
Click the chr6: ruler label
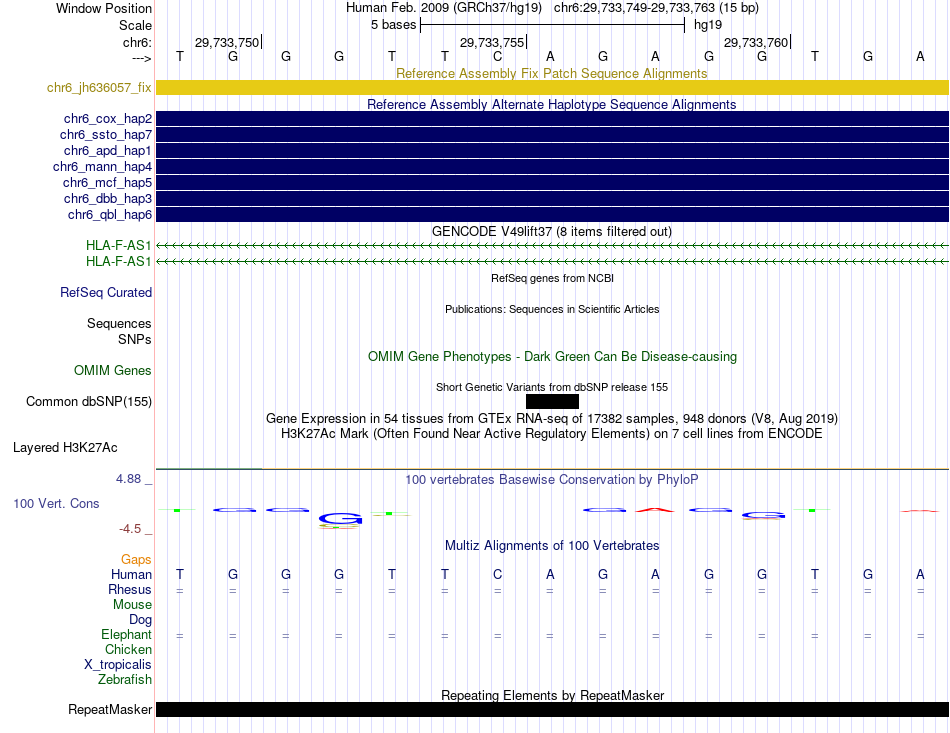tap(137, 42)
